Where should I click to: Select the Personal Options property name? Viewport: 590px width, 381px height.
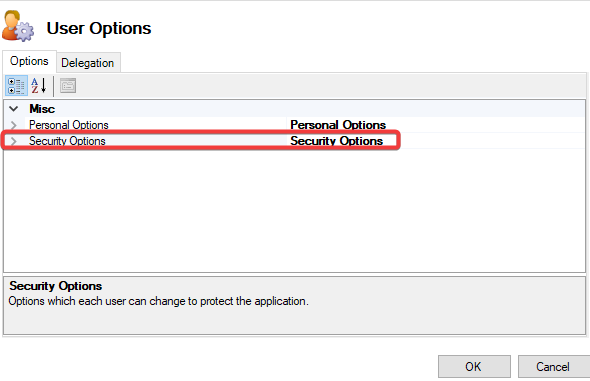[69, 125]
